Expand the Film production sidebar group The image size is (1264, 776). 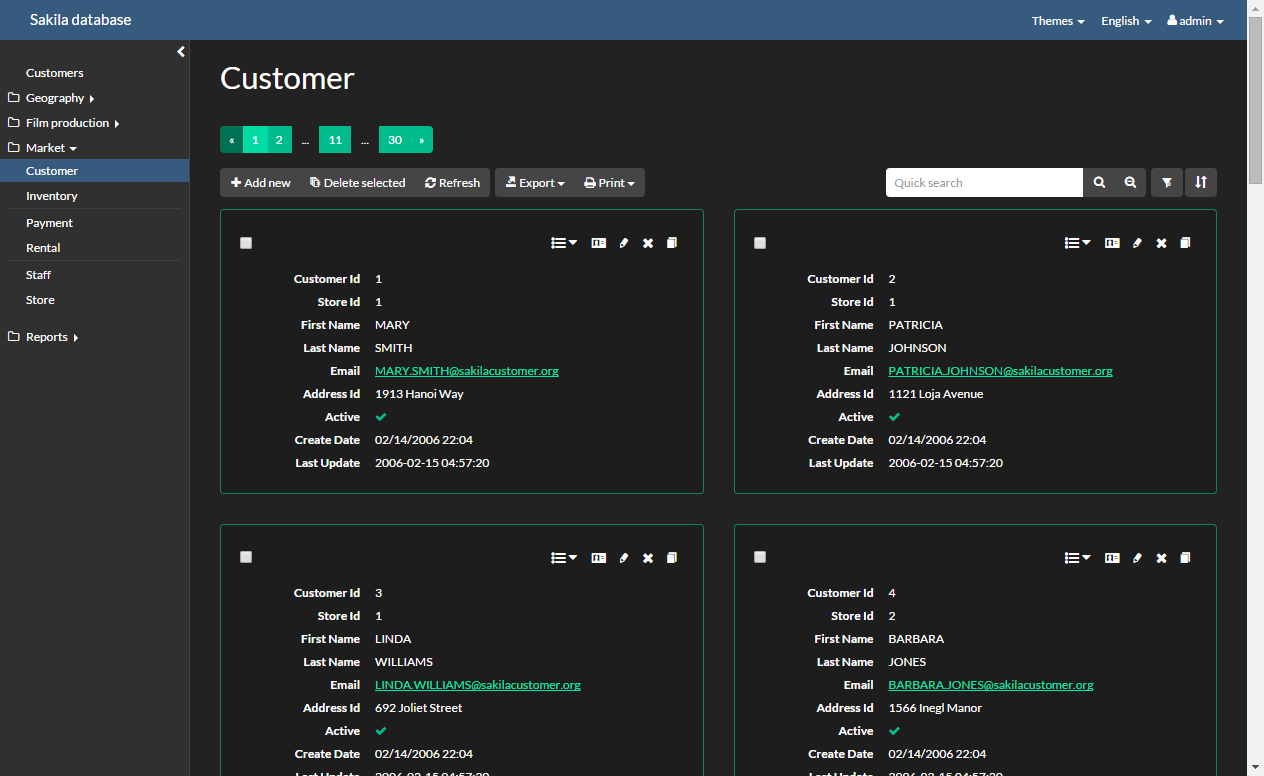tap(67, 123)
